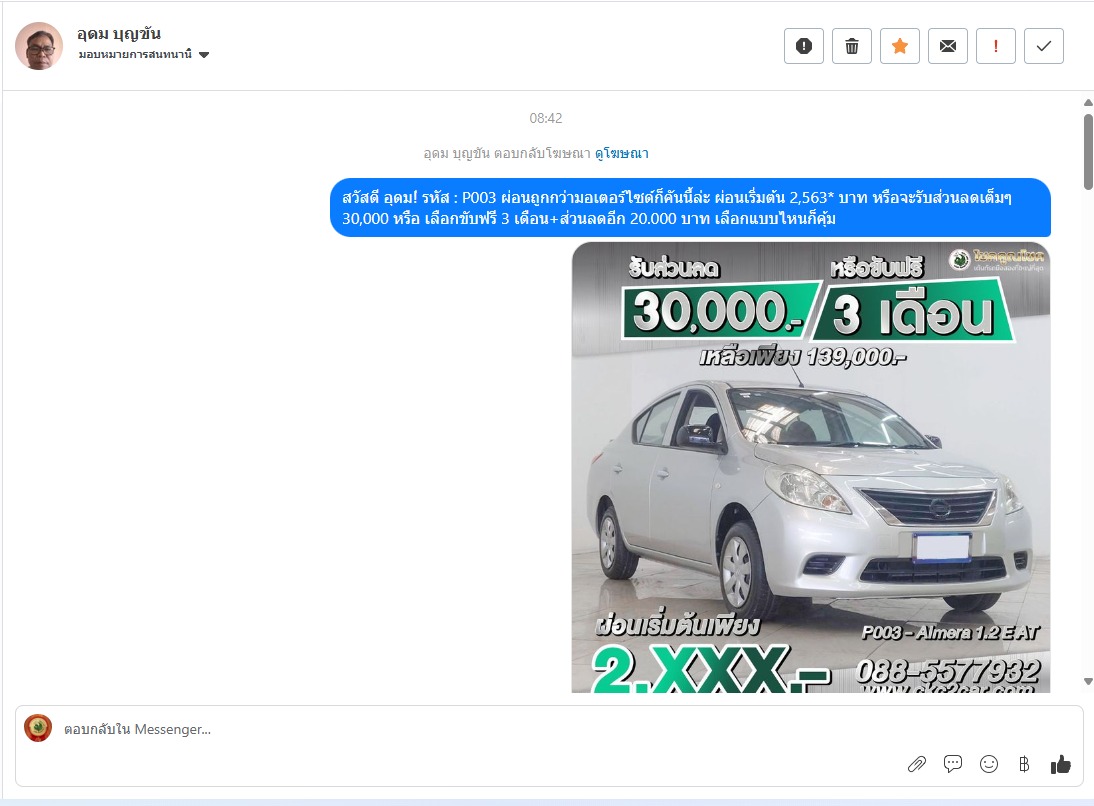This screenshot has width=1094, height=806.
Task: Mark conversation as unread via the envelope icon
Action: [948, 46]
